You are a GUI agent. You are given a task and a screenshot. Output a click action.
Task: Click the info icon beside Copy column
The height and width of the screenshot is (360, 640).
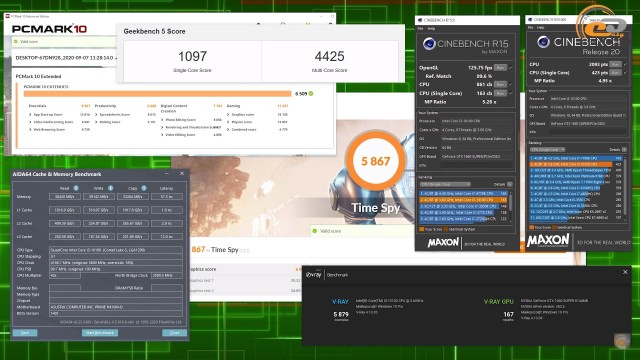[144, 188]
